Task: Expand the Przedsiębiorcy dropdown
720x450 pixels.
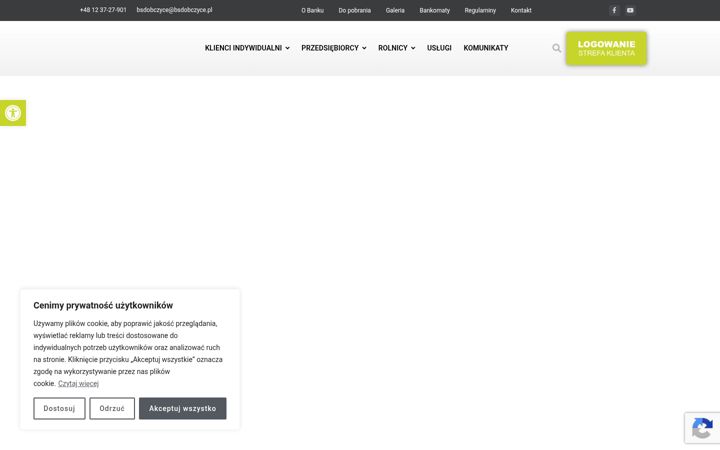Action: tap(334, 48)
